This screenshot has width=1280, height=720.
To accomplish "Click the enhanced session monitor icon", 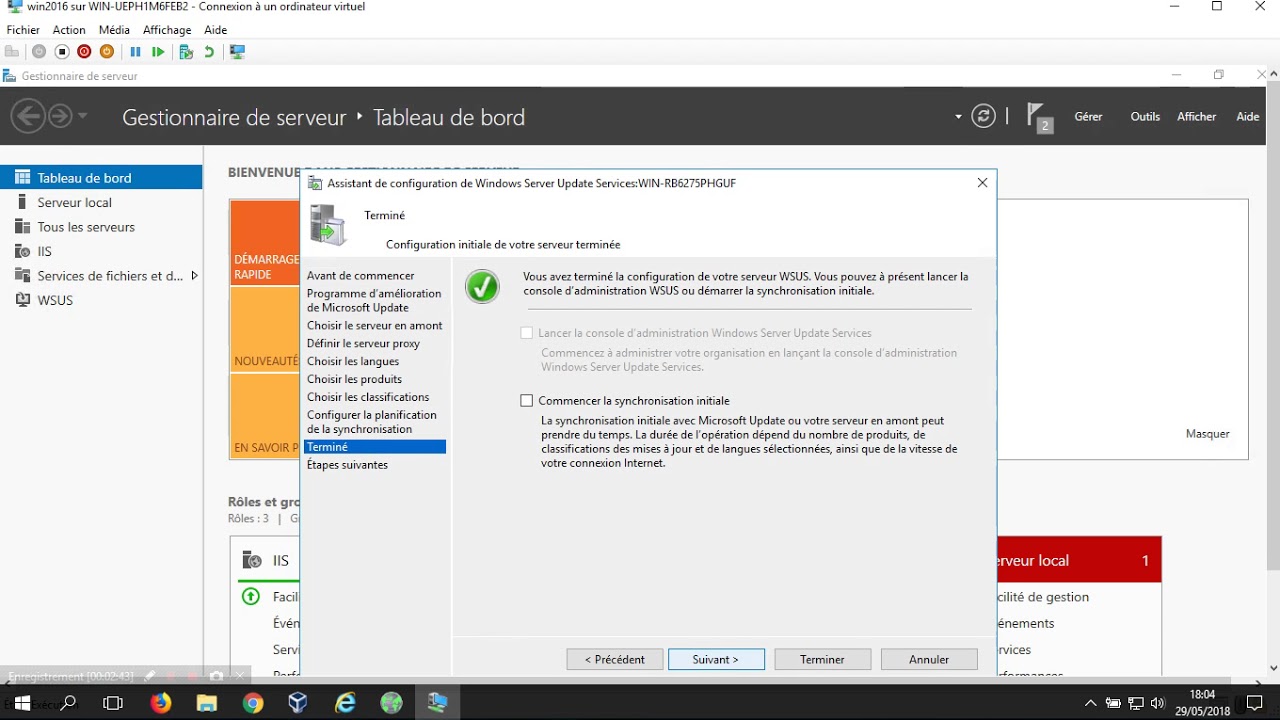I will coord(237,52).
